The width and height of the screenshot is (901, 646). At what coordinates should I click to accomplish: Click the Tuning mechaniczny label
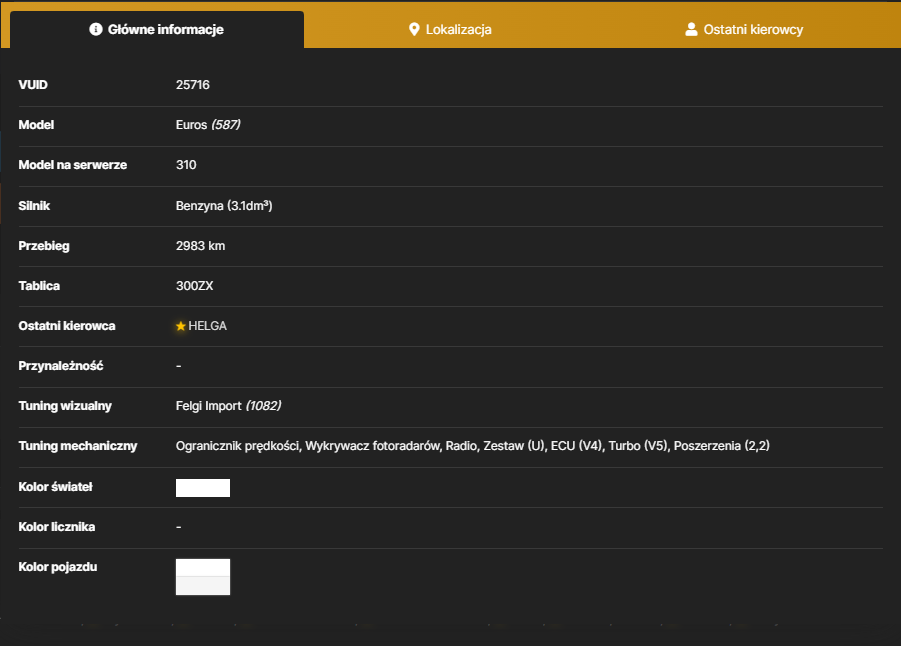coord(78,446)
